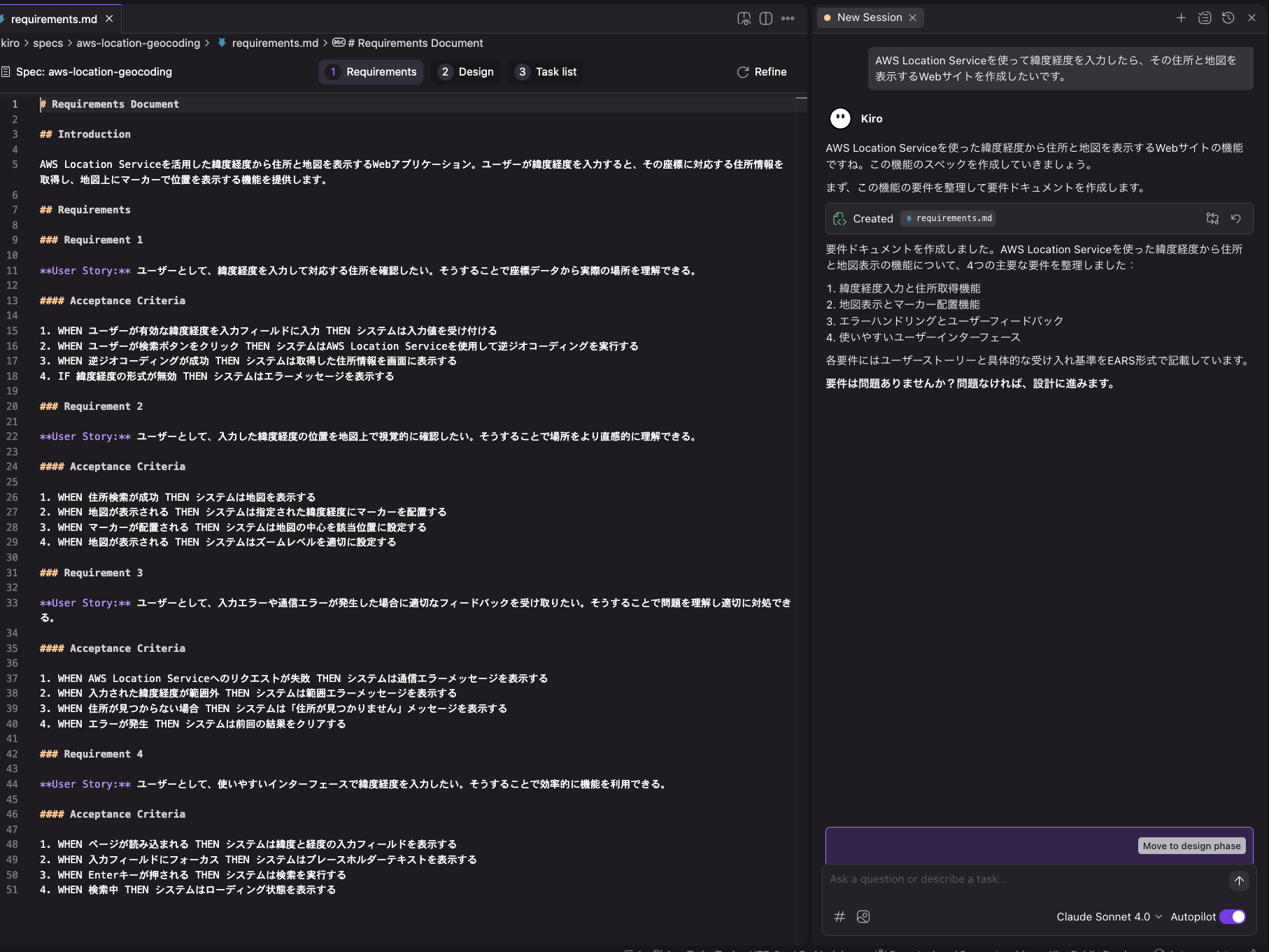Click the '## Requirements' heading on line 7
The width and height of the screenshot is (1269, 952).
[x=85, y=210]
